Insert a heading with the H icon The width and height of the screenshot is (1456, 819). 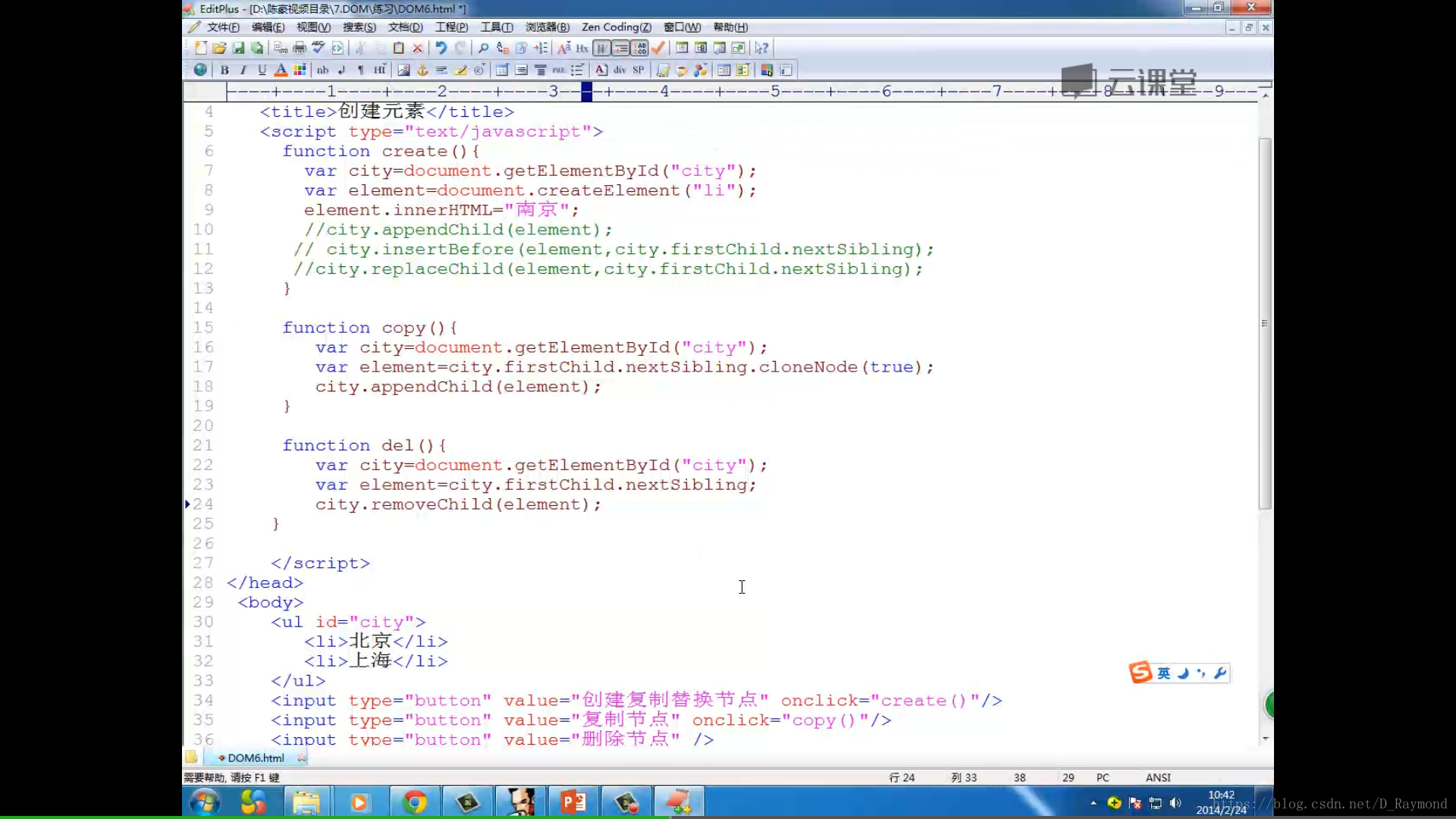coord(379,70)
